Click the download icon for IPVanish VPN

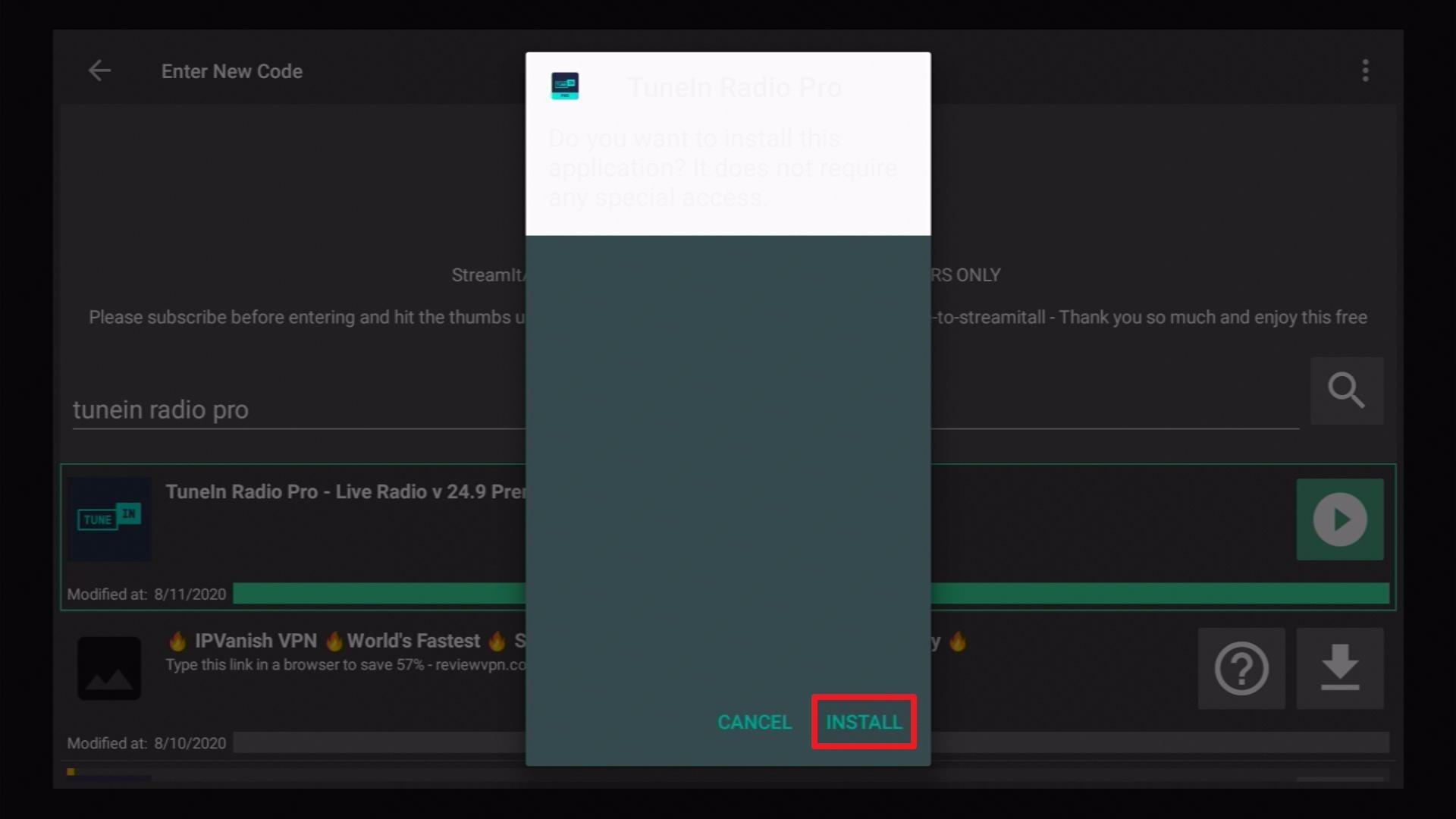pos(1340,668)
